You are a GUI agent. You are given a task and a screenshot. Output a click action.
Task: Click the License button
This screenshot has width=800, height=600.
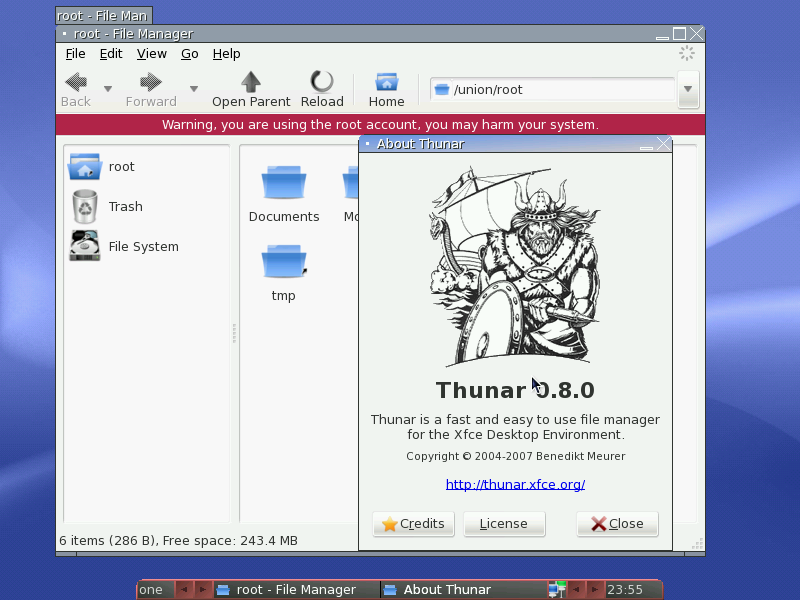(504, 524)
